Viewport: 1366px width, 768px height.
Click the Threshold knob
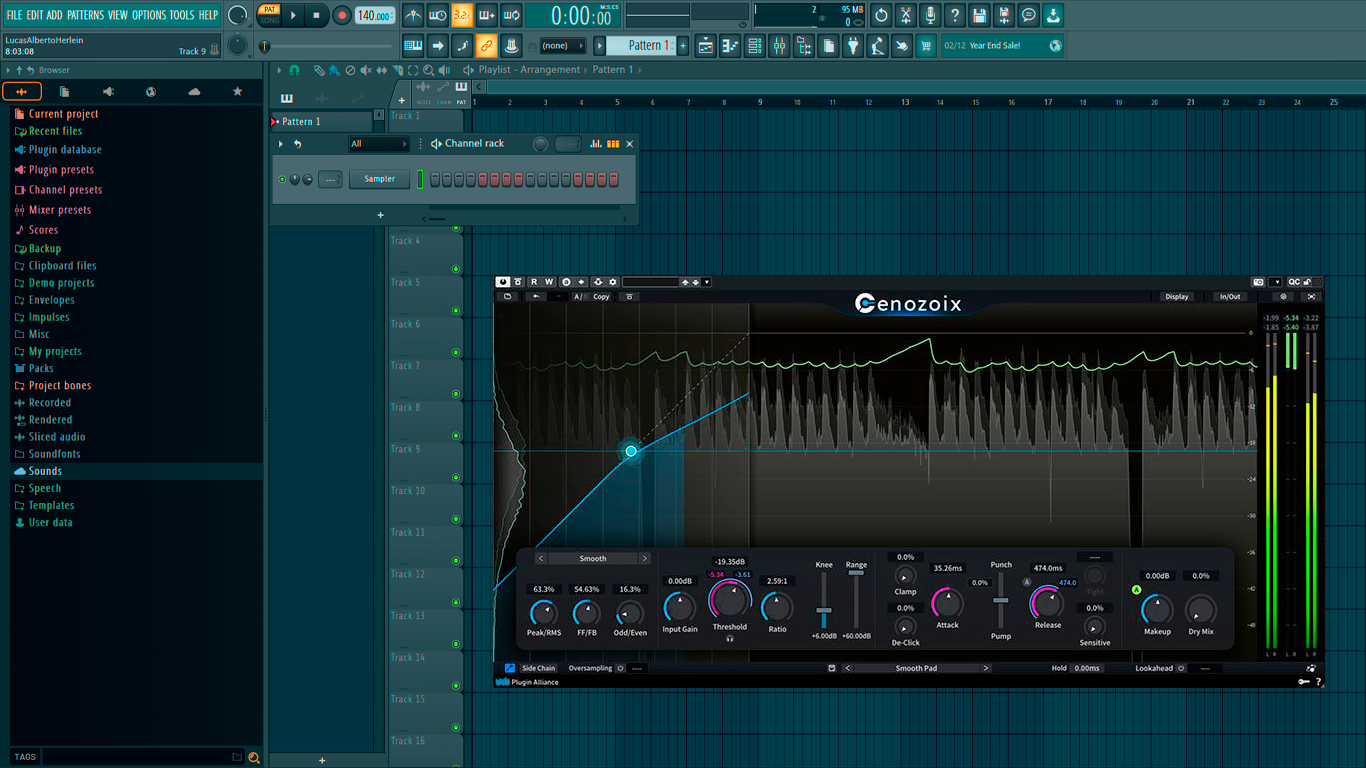pyautogui.click(x=730, y=601)
